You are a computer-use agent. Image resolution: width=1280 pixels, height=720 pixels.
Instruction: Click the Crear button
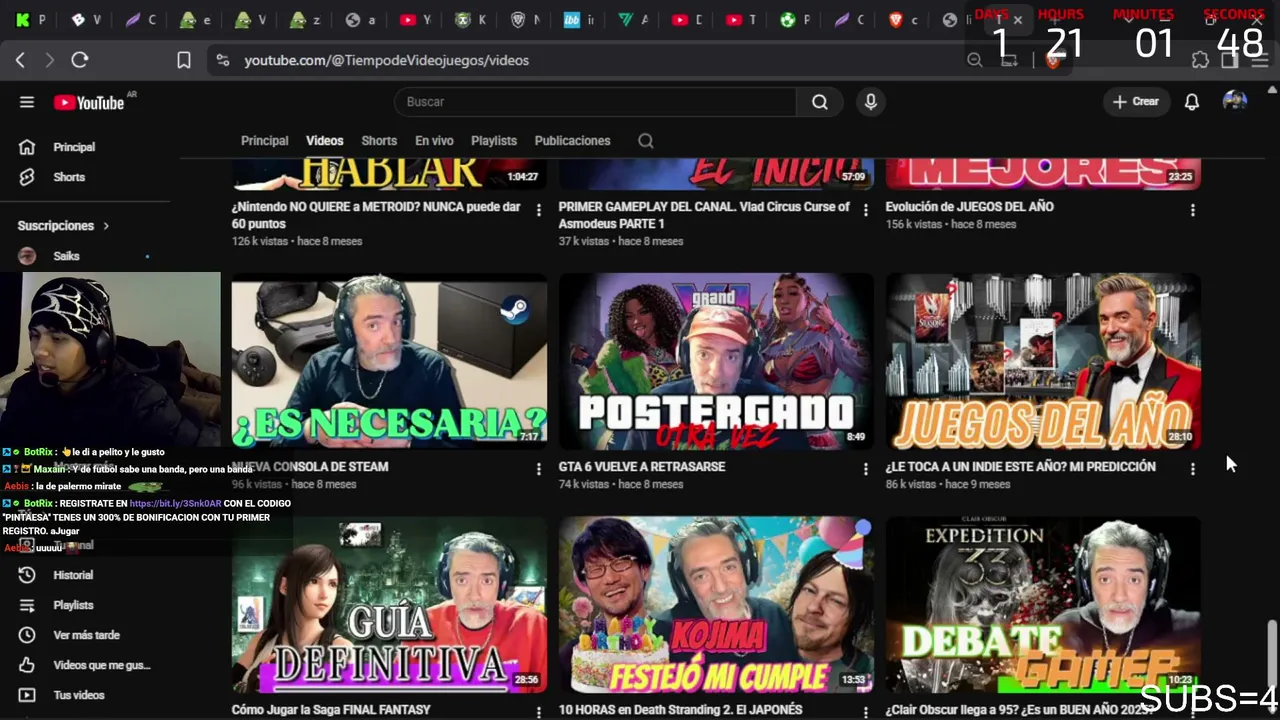point(1136,102)
